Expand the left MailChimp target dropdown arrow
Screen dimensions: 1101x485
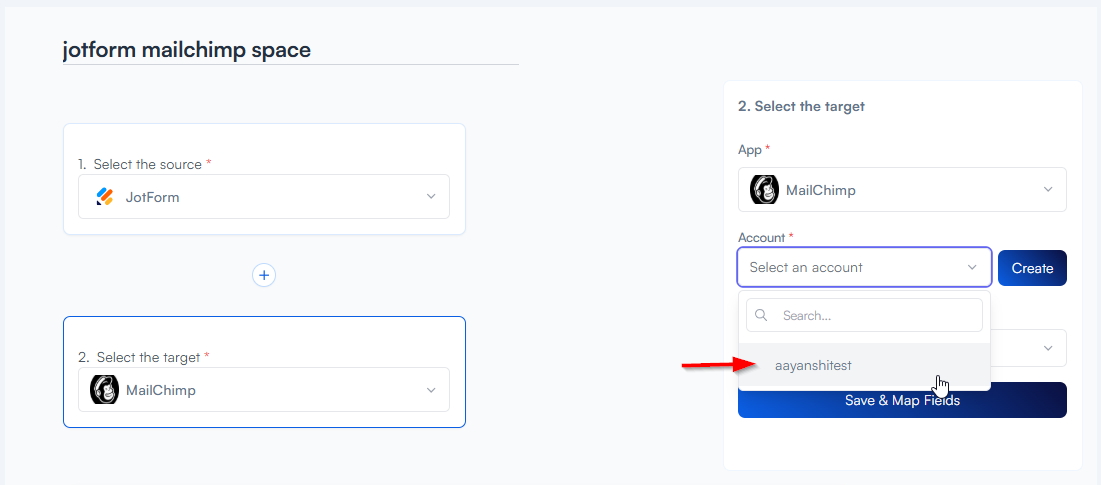pos(431,390)
